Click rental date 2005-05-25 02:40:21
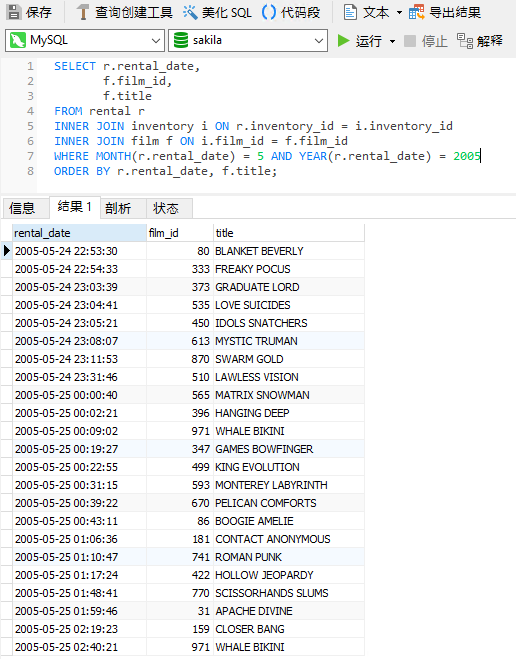Screen dimensions: 516x659 pyautogui.click(x=79, y=647)
